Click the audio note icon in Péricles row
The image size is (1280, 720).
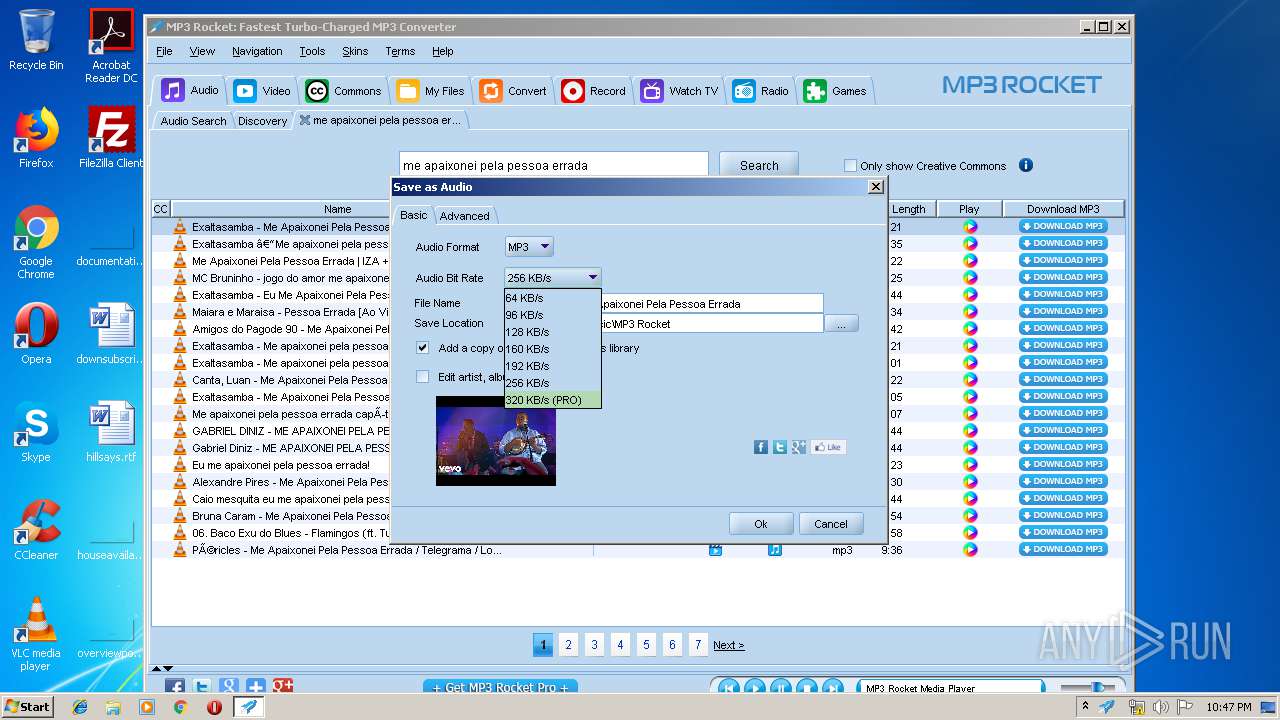point(775,550)
